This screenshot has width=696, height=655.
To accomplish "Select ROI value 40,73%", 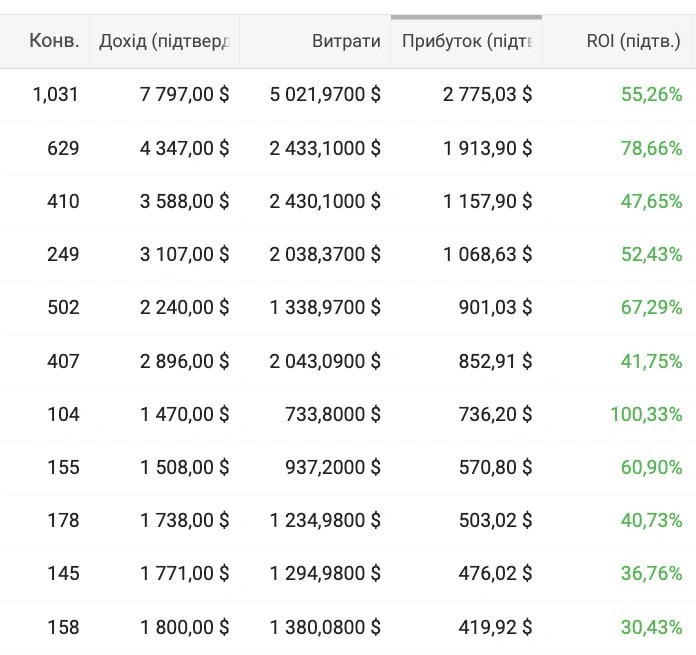I will coord(652,520).
